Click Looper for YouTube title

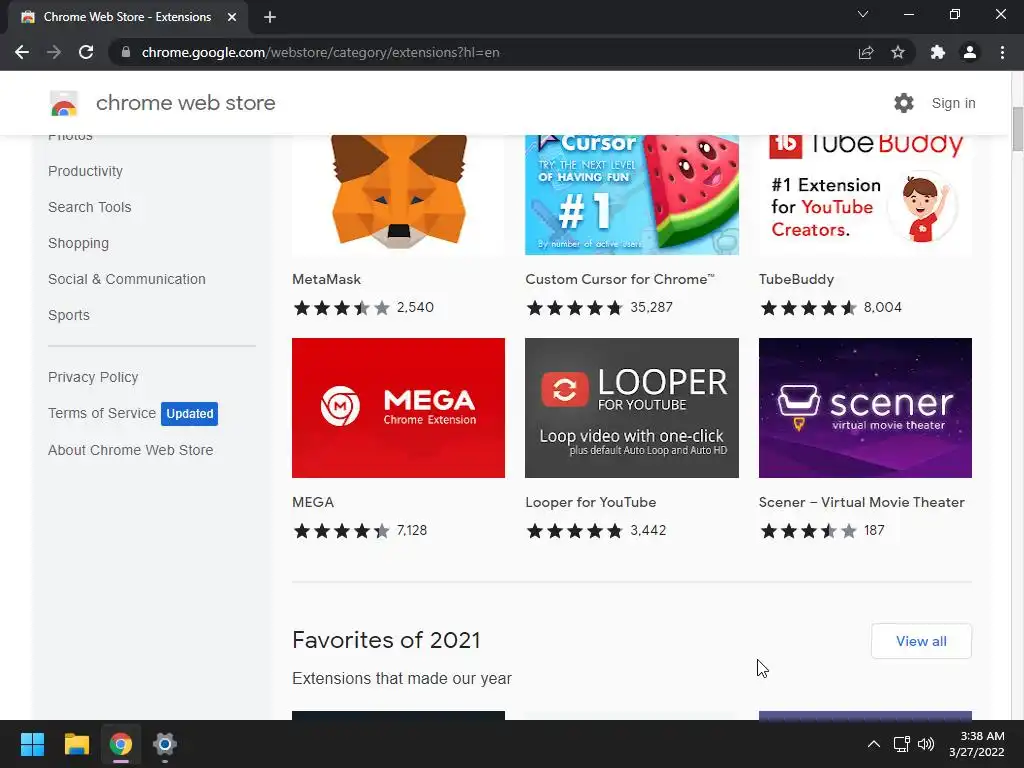(590, 502)
